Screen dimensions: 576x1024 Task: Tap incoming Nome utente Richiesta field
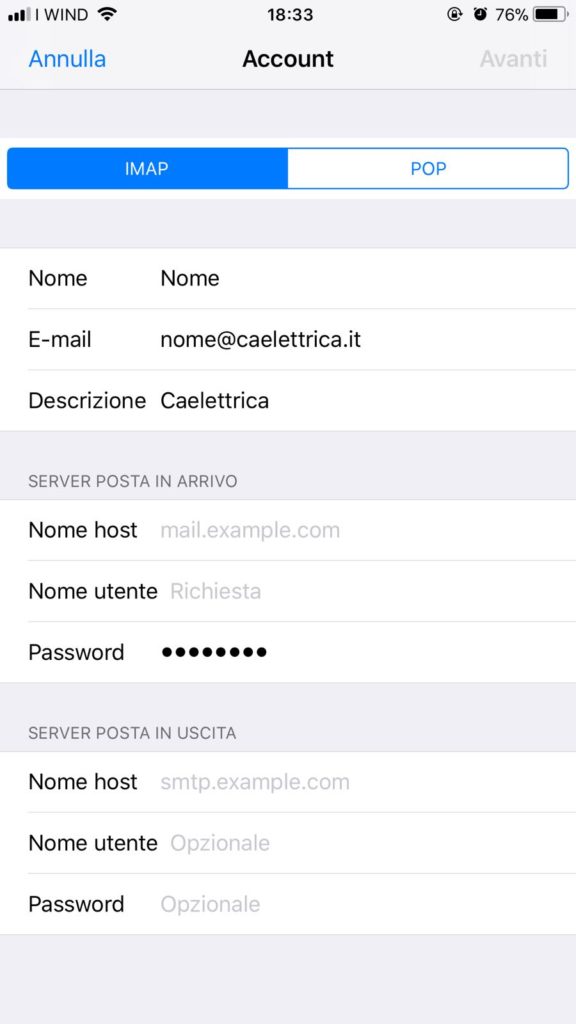coord(288,591)
